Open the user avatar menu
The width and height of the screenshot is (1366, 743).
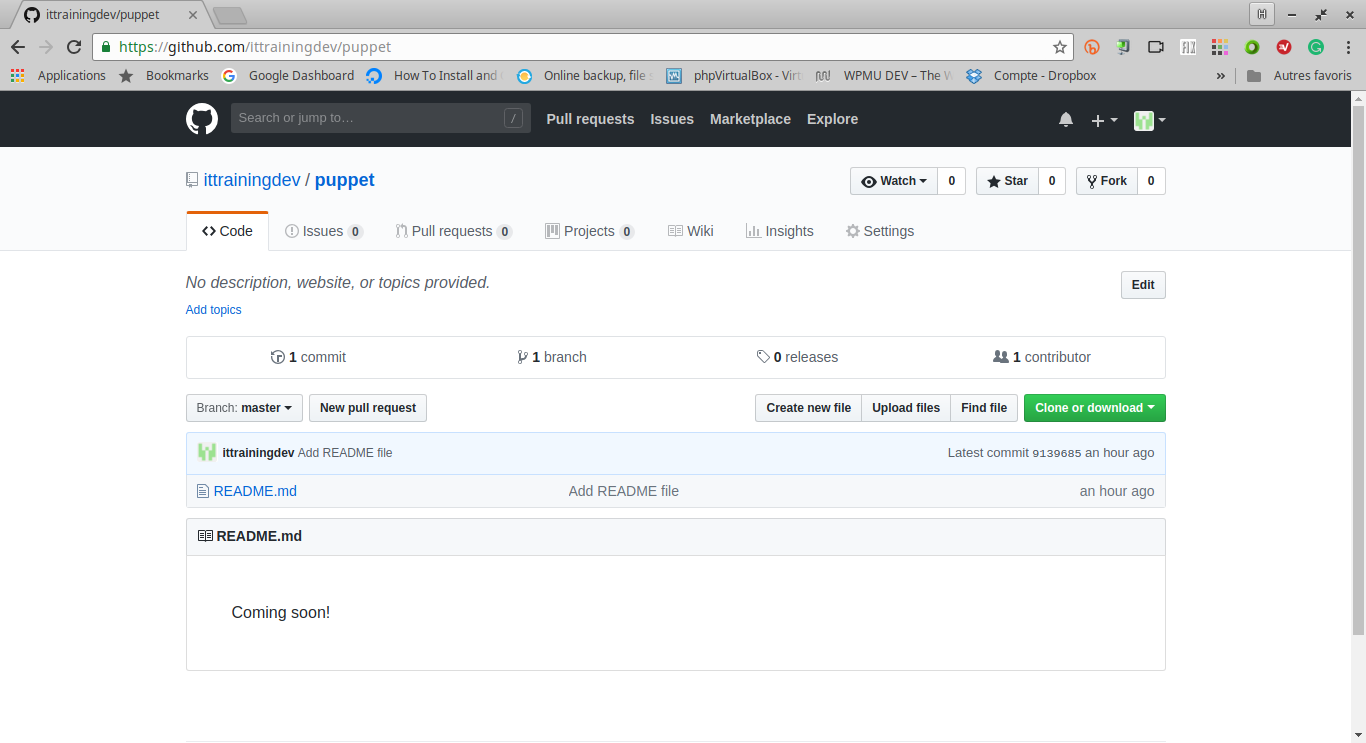coord(1150,120)
